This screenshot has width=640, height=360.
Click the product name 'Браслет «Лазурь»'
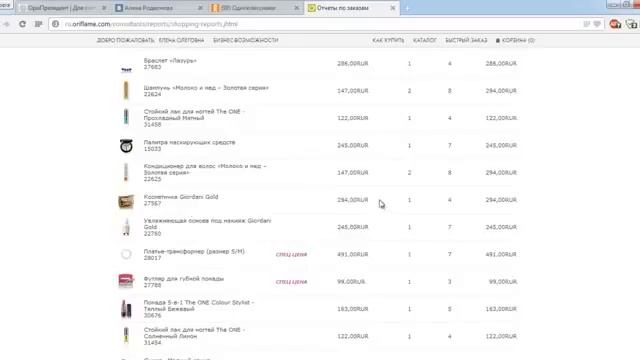pos(170,60)
